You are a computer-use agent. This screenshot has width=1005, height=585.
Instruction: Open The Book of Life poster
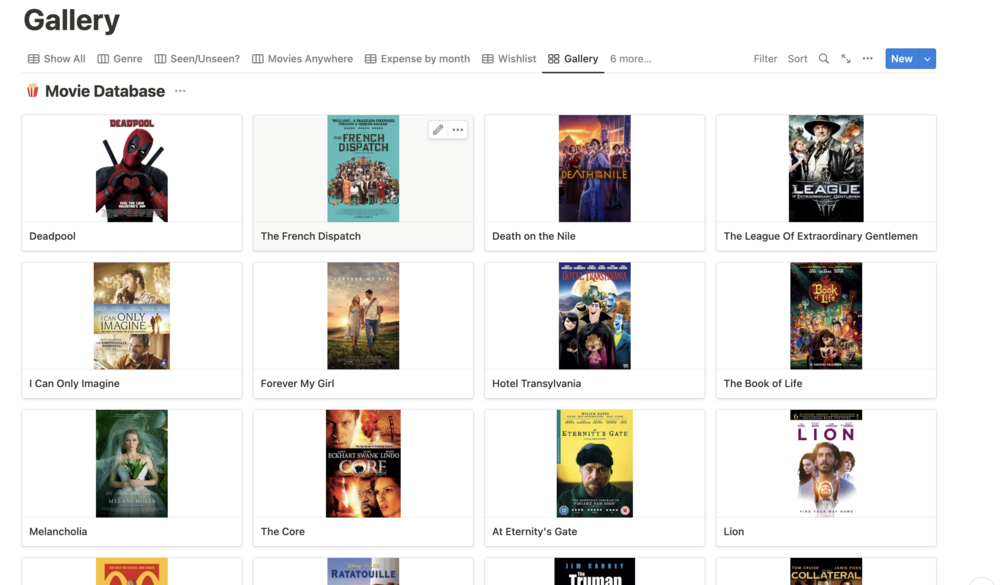tap(826, 316)
